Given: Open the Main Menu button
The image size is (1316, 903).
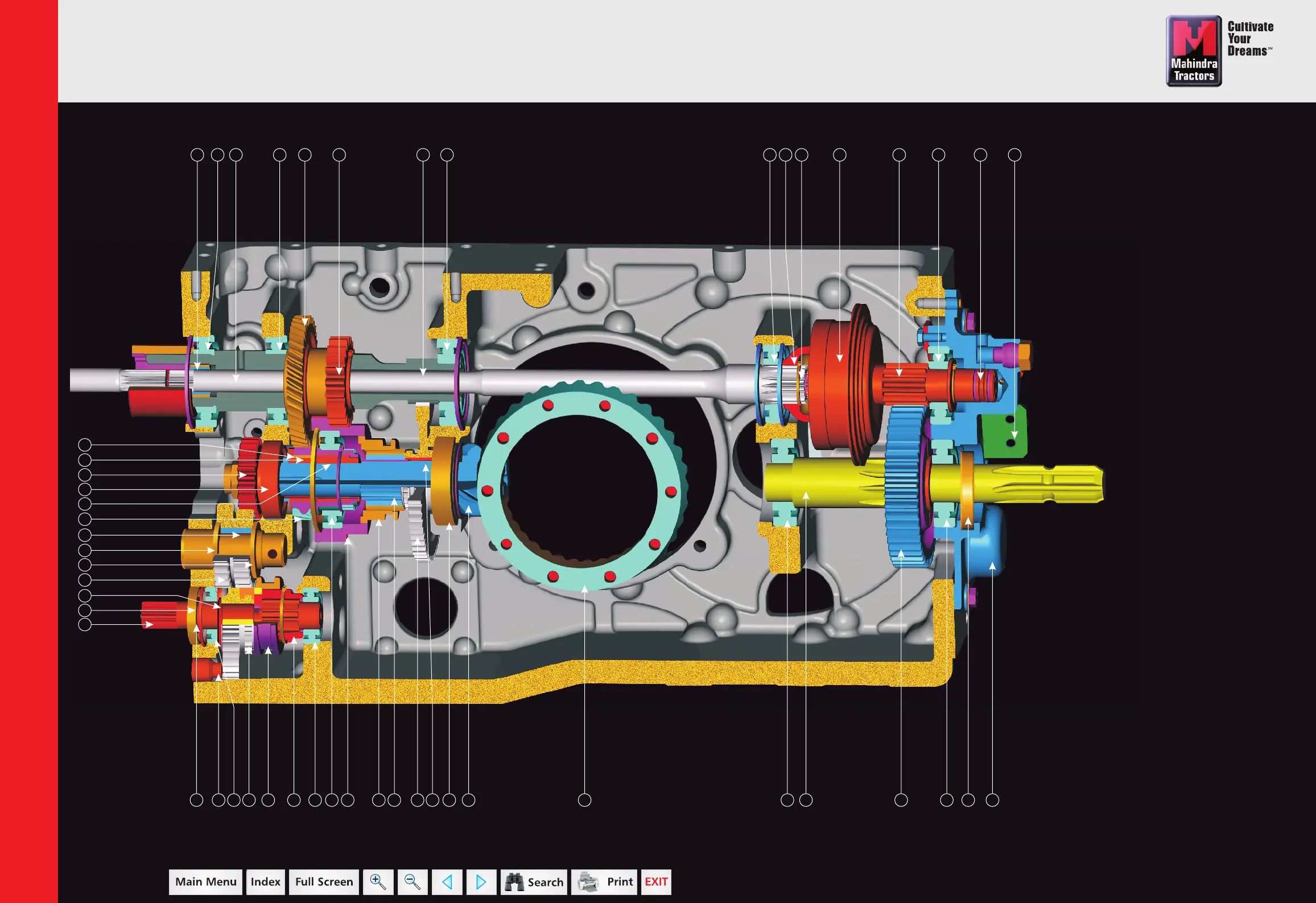Looking at the screenshot, I should [x=205, y=882].
